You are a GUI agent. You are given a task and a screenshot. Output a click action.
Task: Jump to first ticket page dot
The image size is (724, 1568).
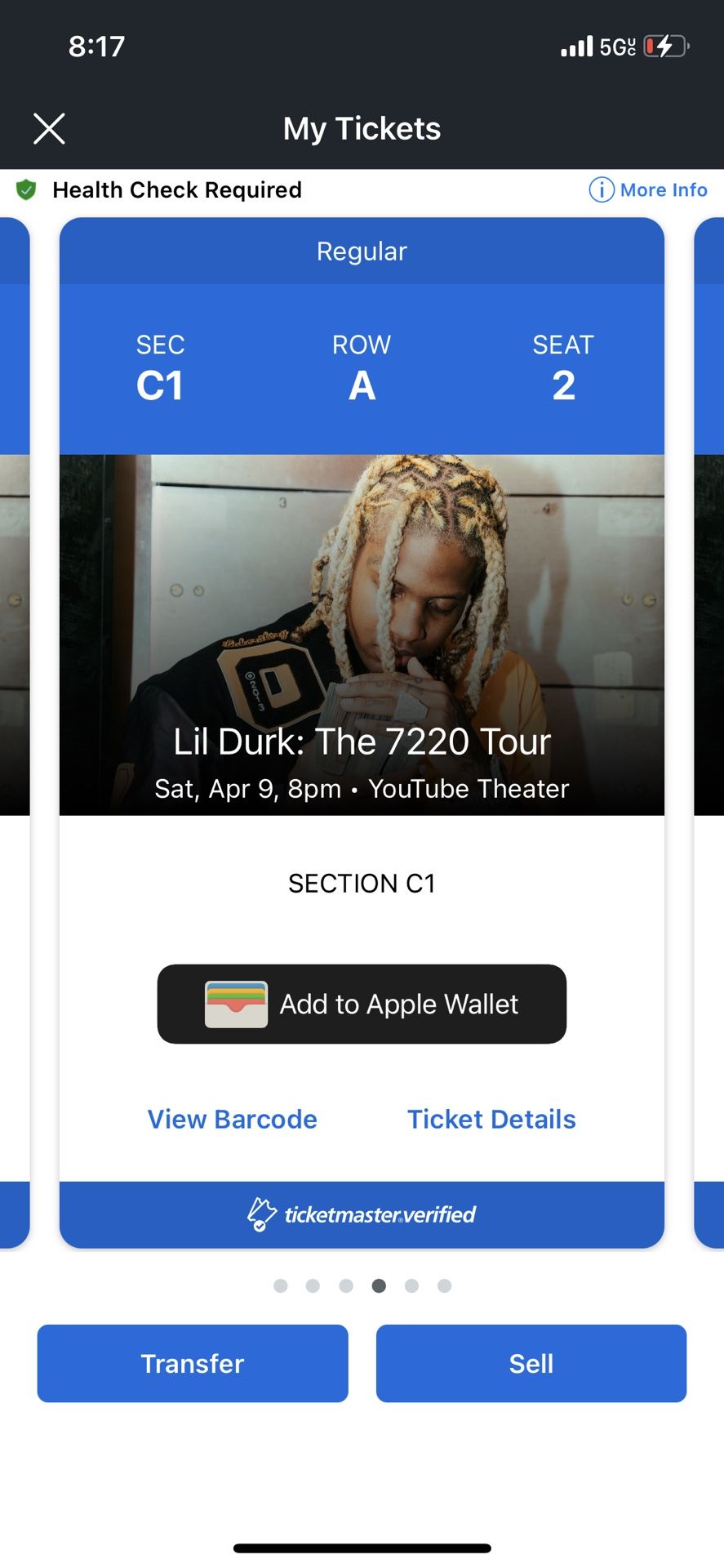pos(281,1285)
